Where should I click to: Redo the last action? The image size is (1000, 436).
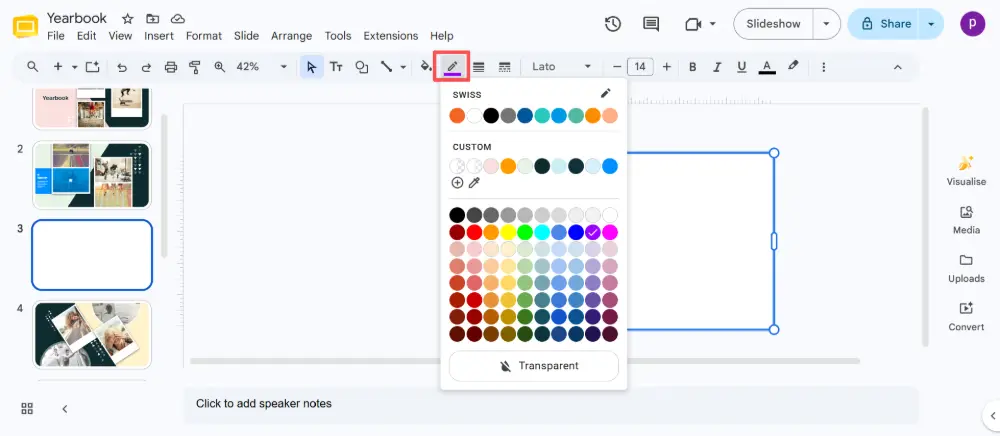[x=146, y=66]
